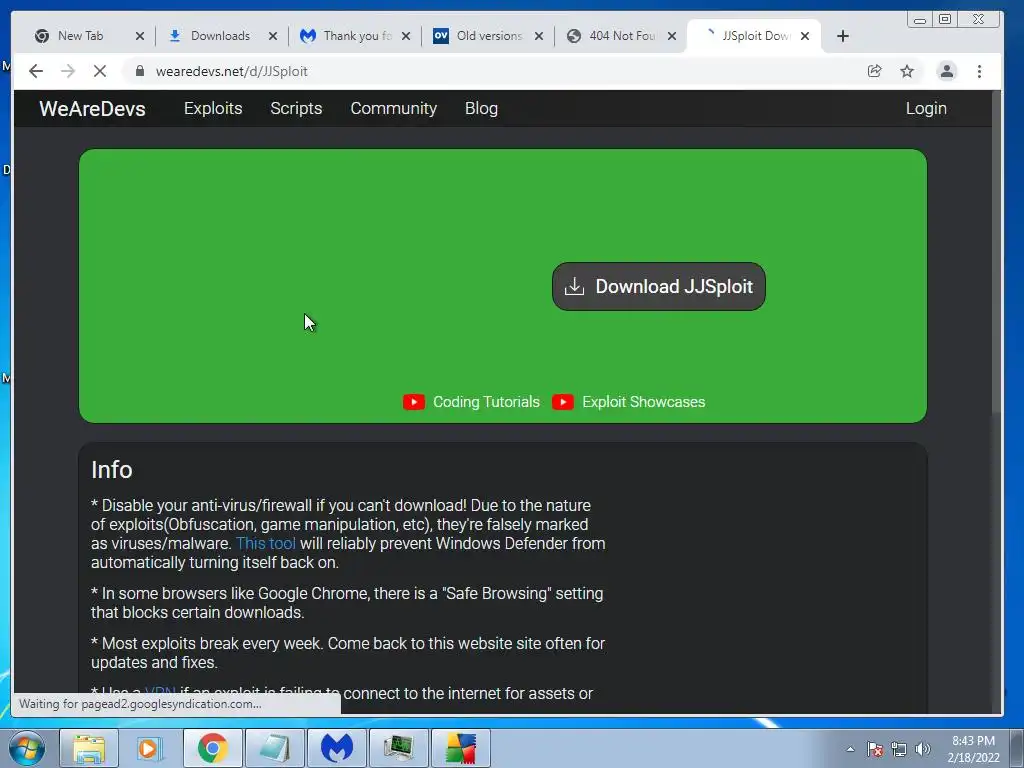The height and width of the screenshot is (768, 1024).
Task: Open Malwarebytes from the taskbar
Action: (x=336, y=748)
